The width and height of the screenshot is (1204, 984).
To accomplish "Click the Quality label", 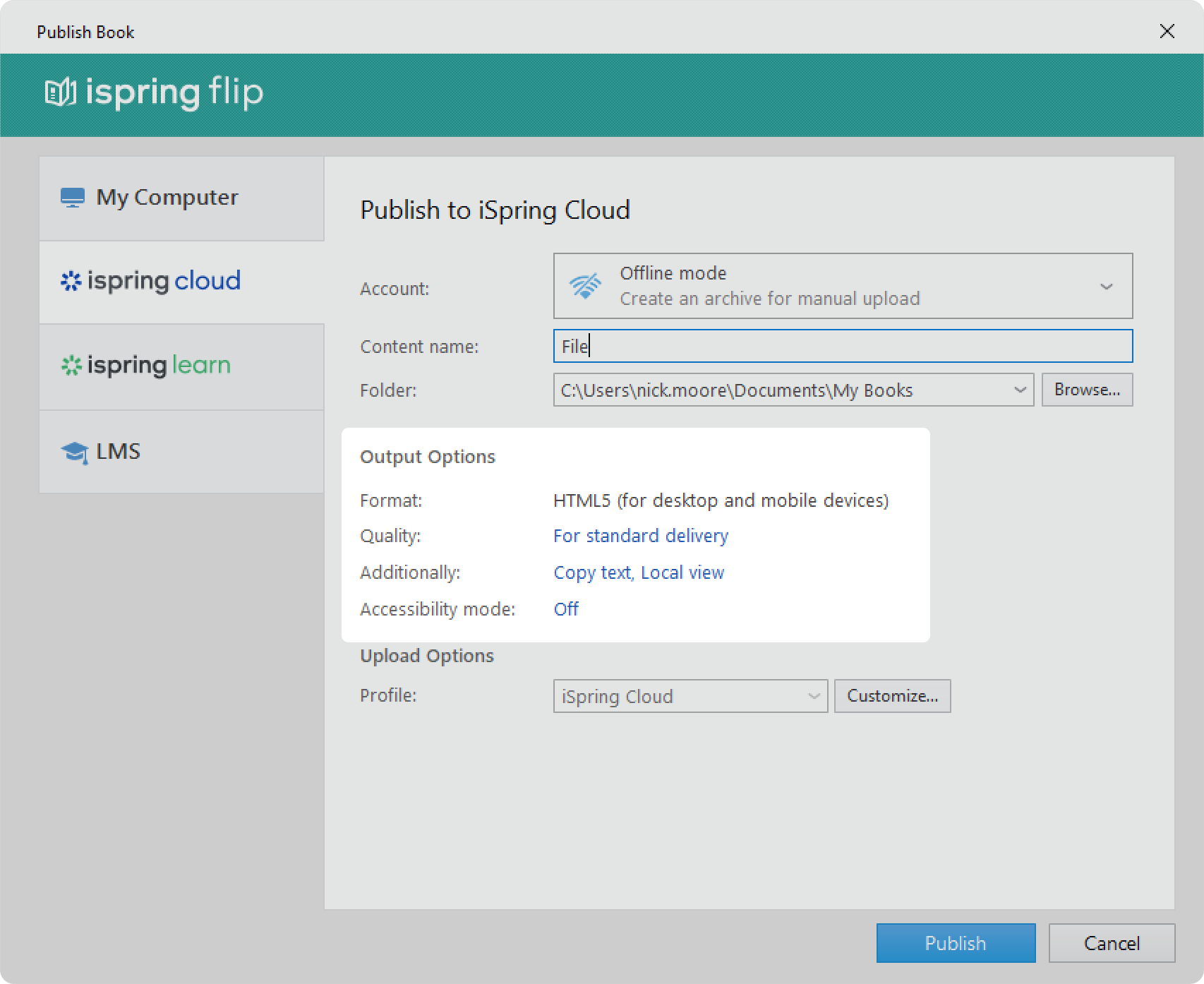I will (390, 536).
